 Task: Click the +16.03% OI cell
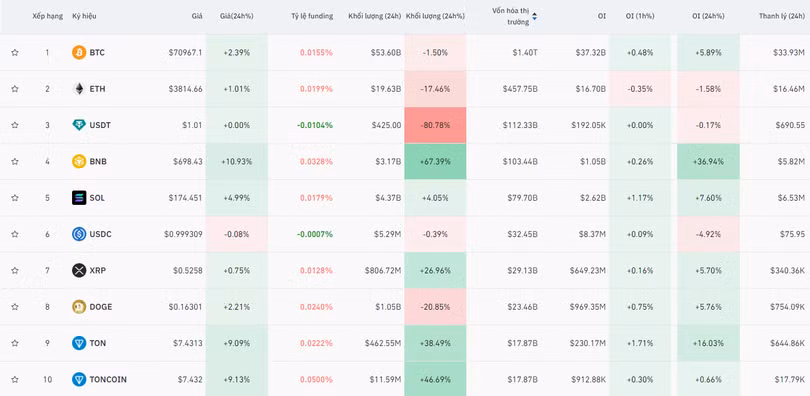[x=708, y=343]
